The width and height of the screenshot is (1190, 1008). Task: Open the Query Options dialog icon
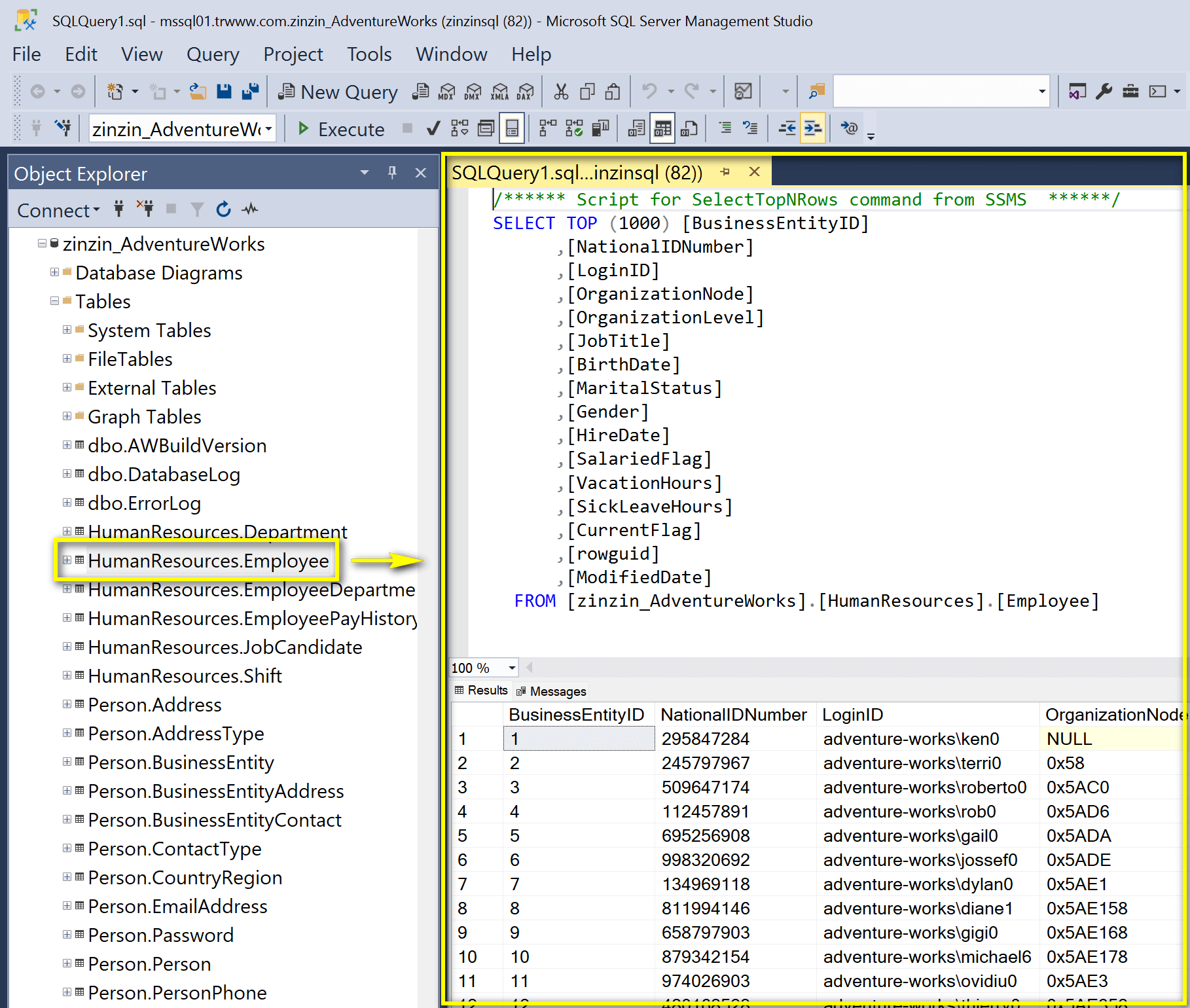pos(486,128)
